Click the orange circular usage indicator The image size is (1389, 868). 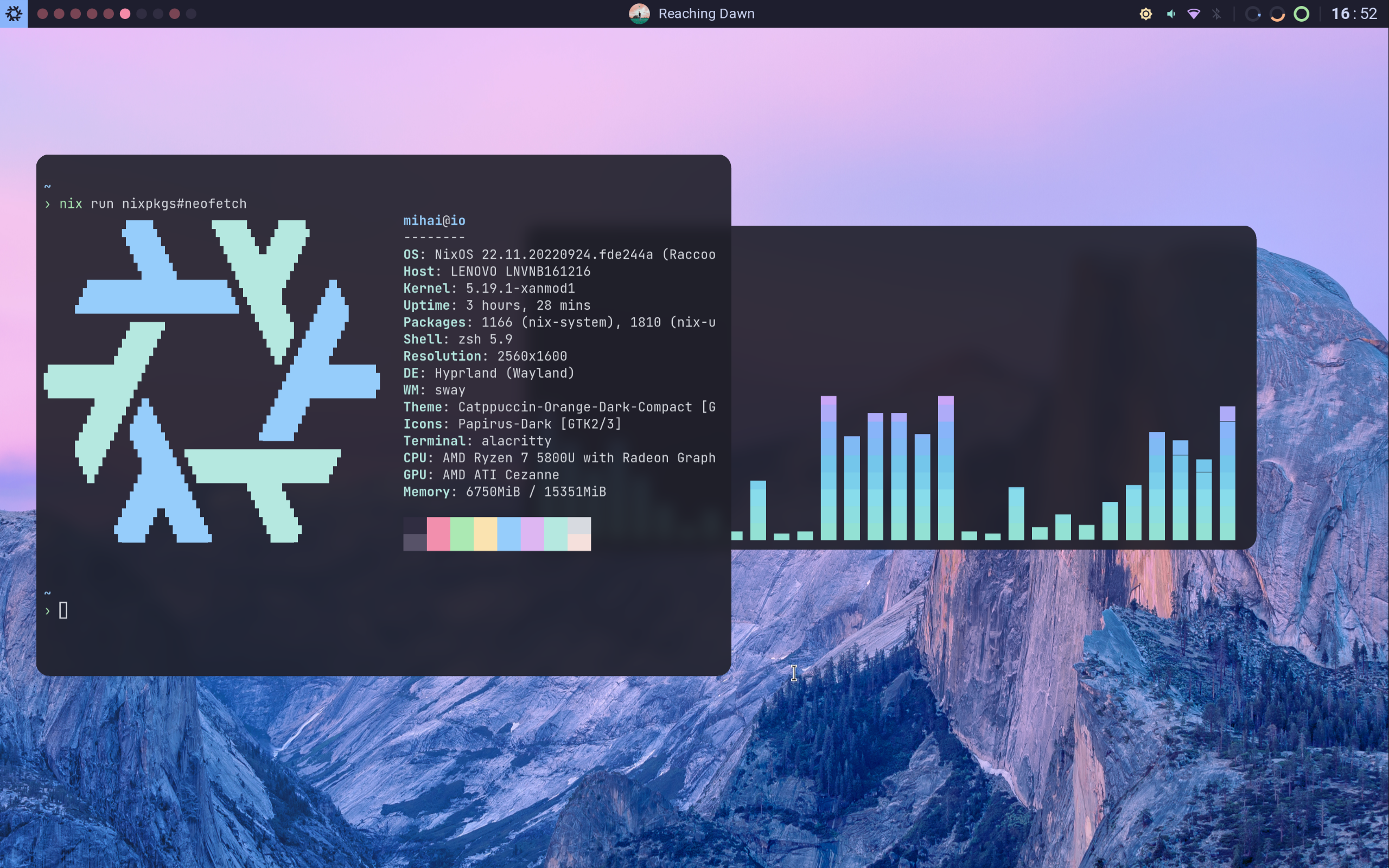[x=1277, y=14]
